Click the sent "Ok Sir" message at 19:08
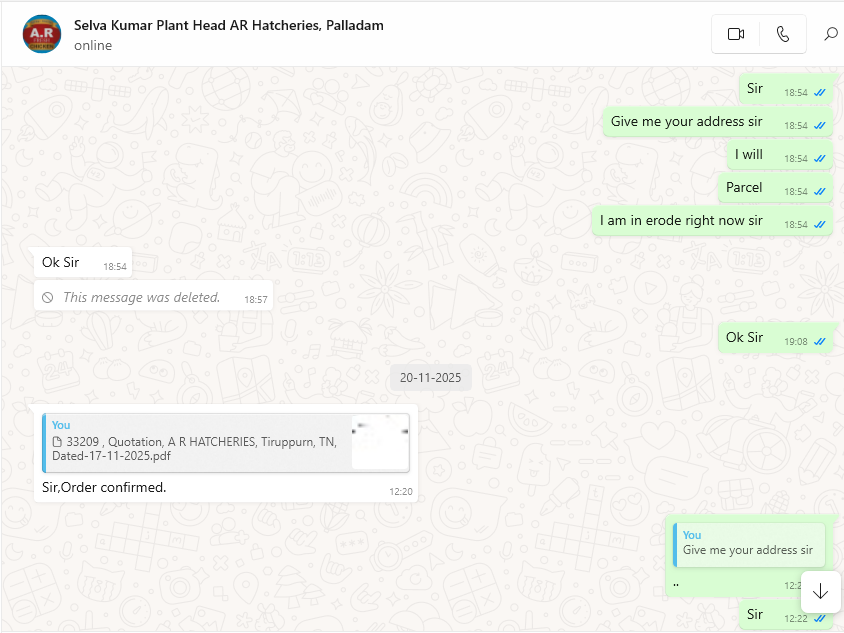 tap(744, 337)
